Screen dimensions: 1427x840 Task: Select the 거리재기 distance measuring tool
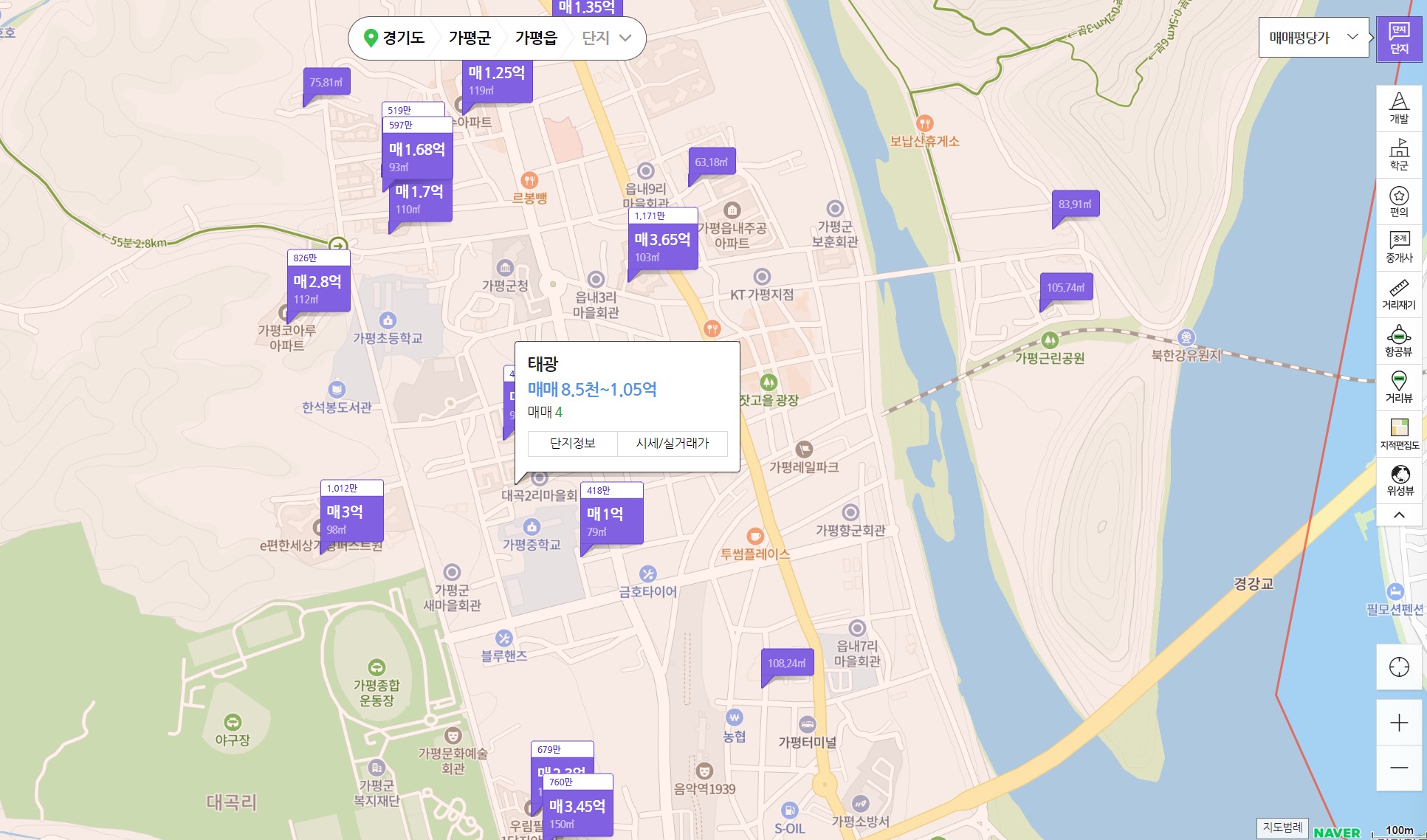point(1399,295)
